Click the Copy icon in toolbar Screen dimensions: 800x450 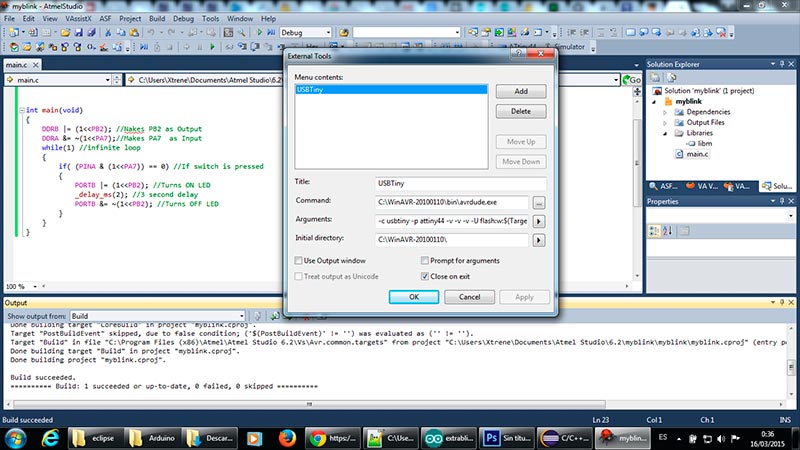point(121,32)
